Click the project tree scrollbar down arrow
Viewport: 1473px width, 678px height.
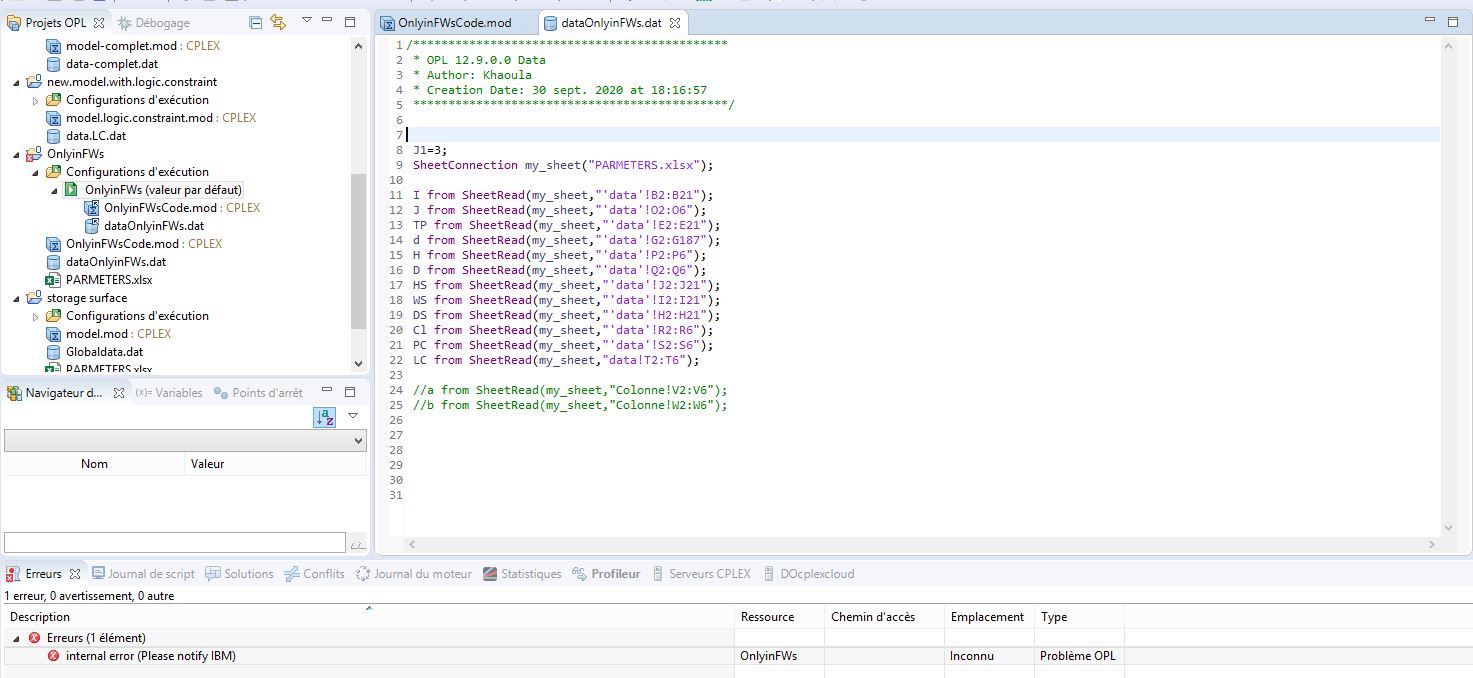click(x=359, y=364)
